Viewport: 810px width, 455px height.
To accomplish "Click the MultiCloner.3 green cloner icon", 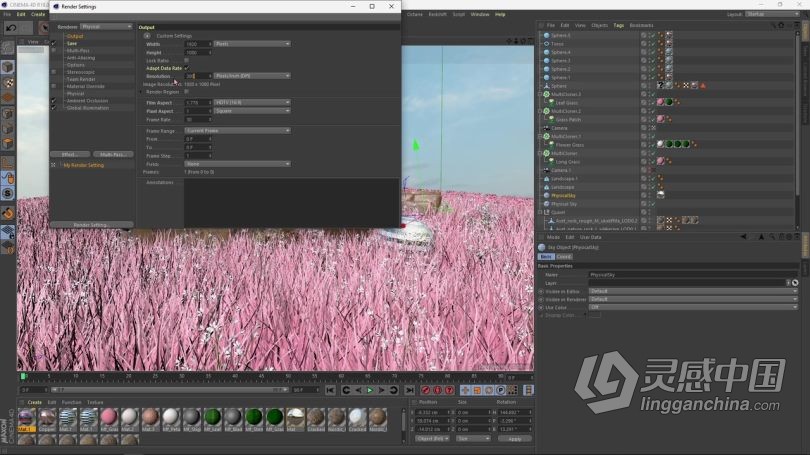I will [547, 95].
